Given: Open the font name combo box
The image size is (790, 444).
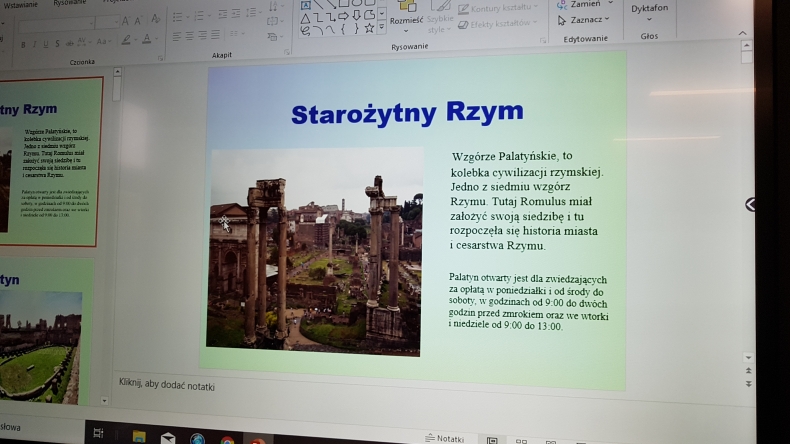Looking at the screenshot, I should click(55, 23).
